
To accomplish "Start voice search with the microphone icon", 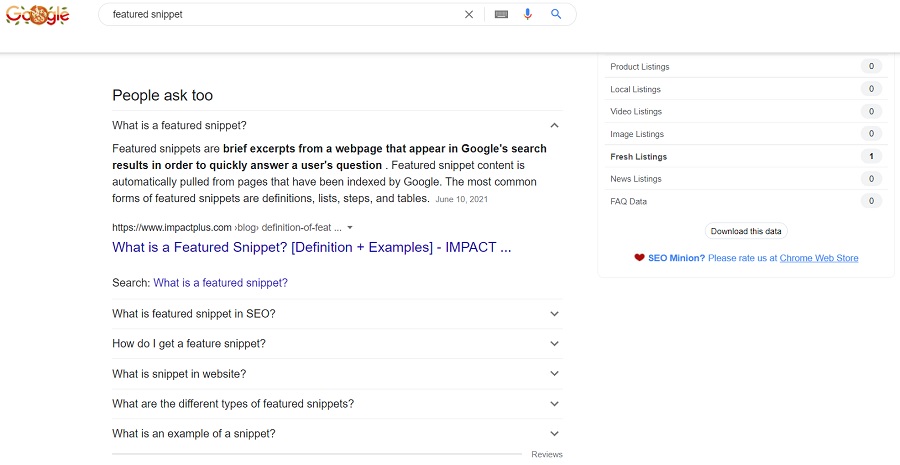I will [527, 14].
